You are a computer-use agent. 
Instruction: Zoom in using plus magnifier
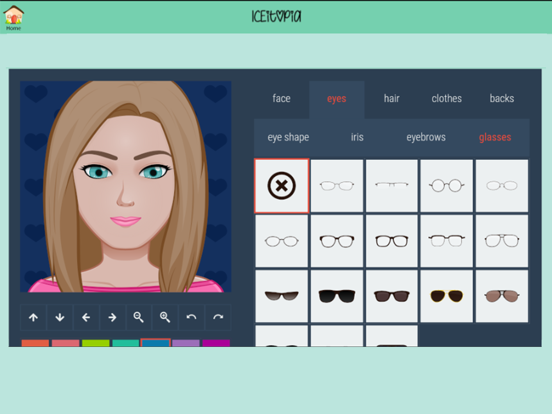[x=165, y=318]
